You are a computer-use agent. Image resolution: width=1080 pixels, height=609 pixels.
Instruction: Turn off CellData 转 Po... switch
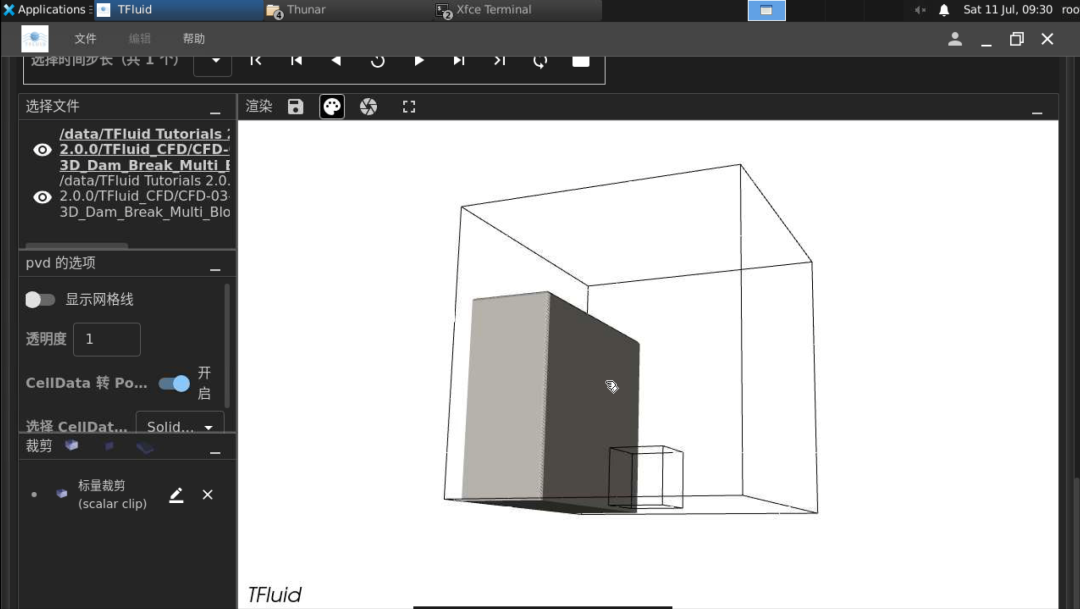(x=174, y=384)
